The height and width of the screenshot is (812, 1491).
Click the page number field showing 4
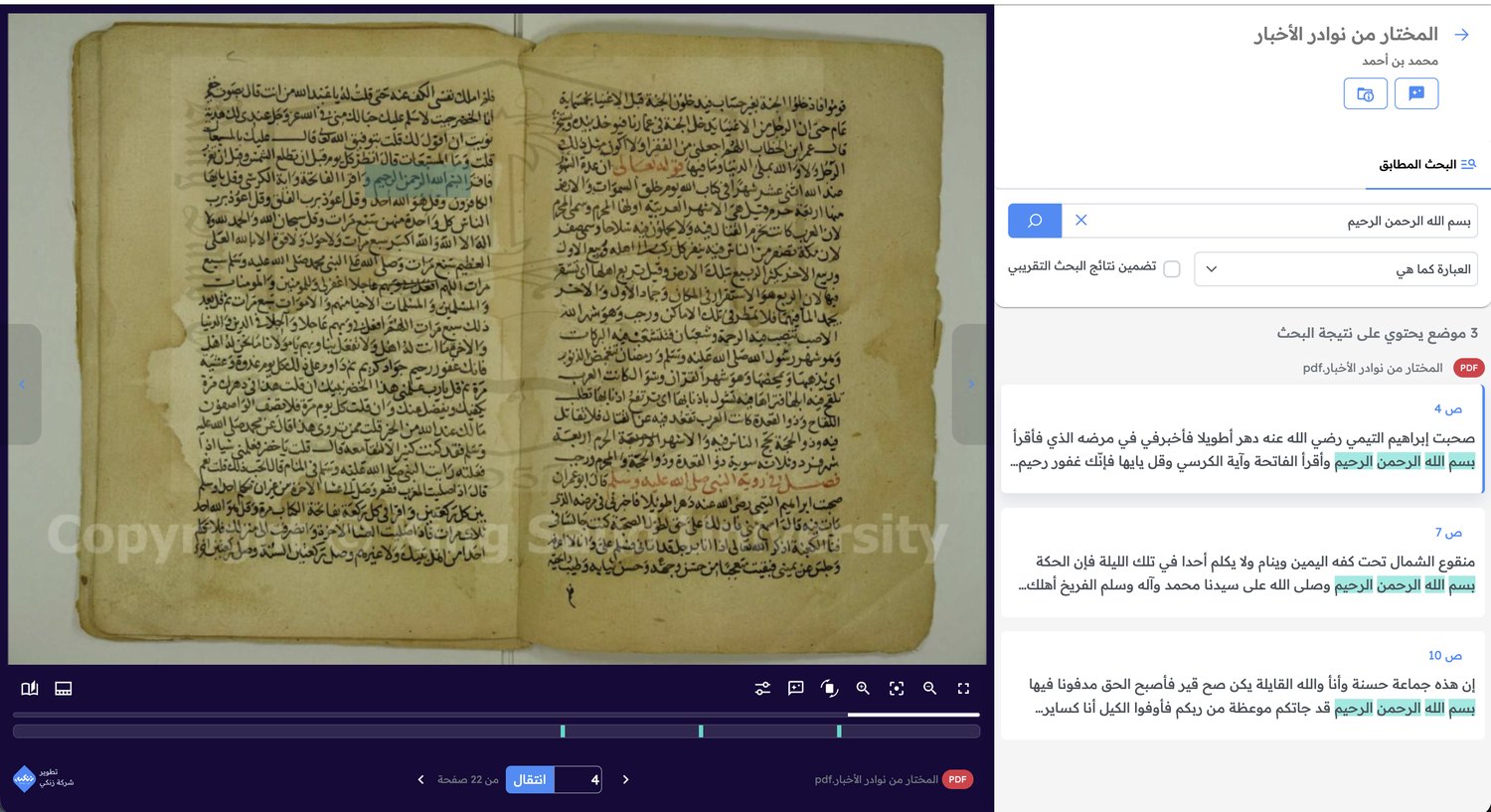point(579,779)
